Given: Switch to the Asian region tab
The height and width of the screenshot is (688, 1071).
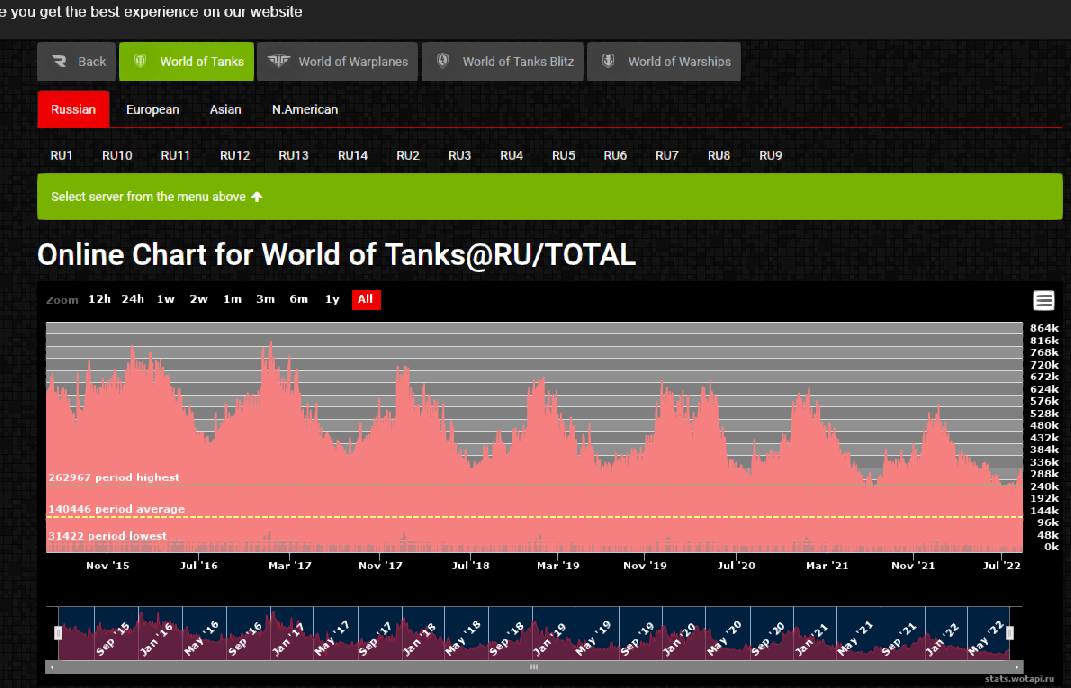Looking at the screenshot, I should 225,109.
